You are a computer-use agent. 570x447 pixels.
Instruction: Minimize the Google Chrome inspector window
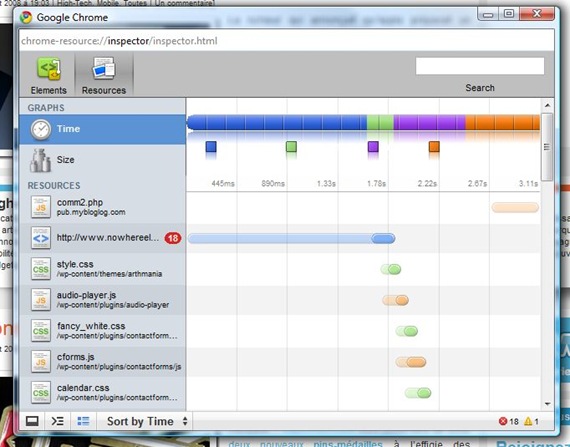click(x=488, y=14)
